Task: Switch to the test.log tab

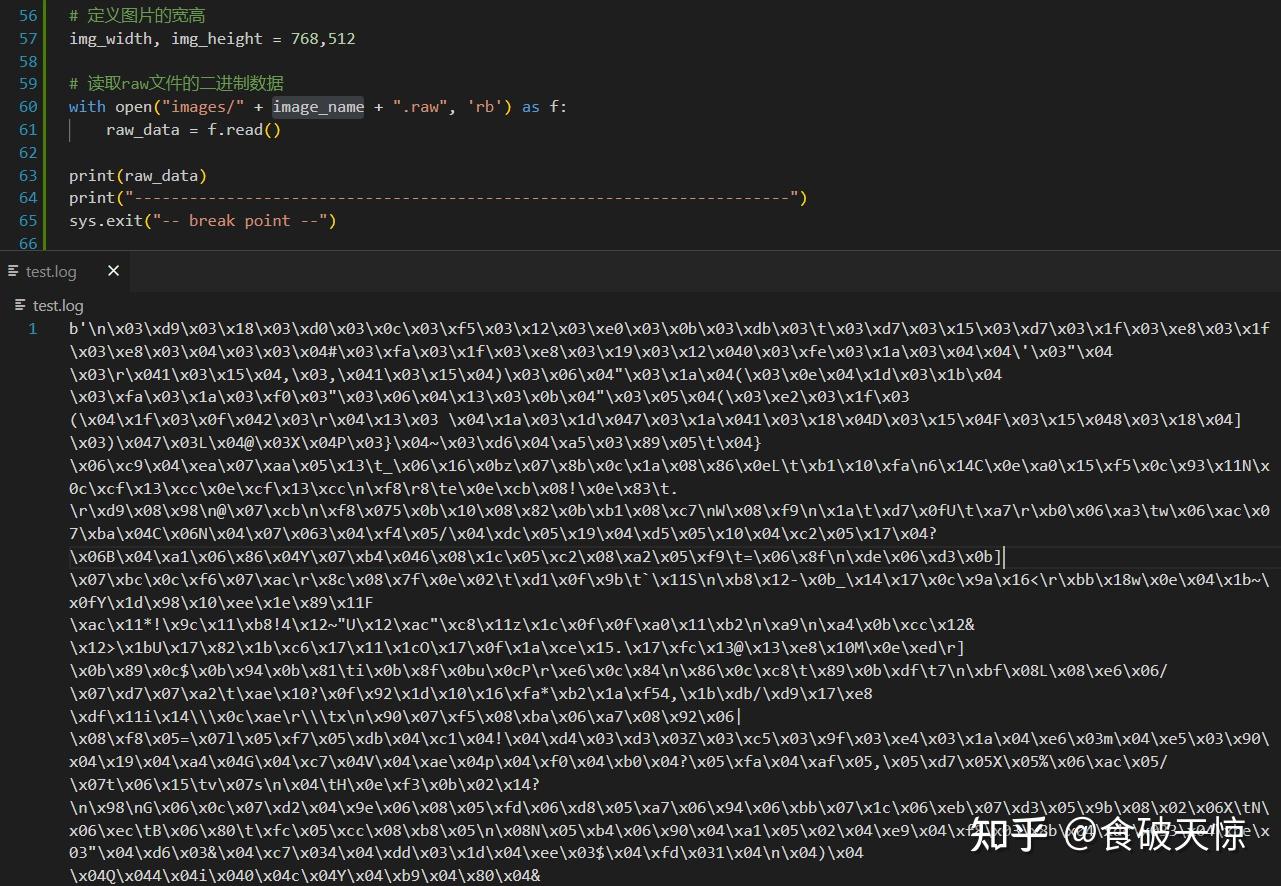Action: click(x=50, y=271)
